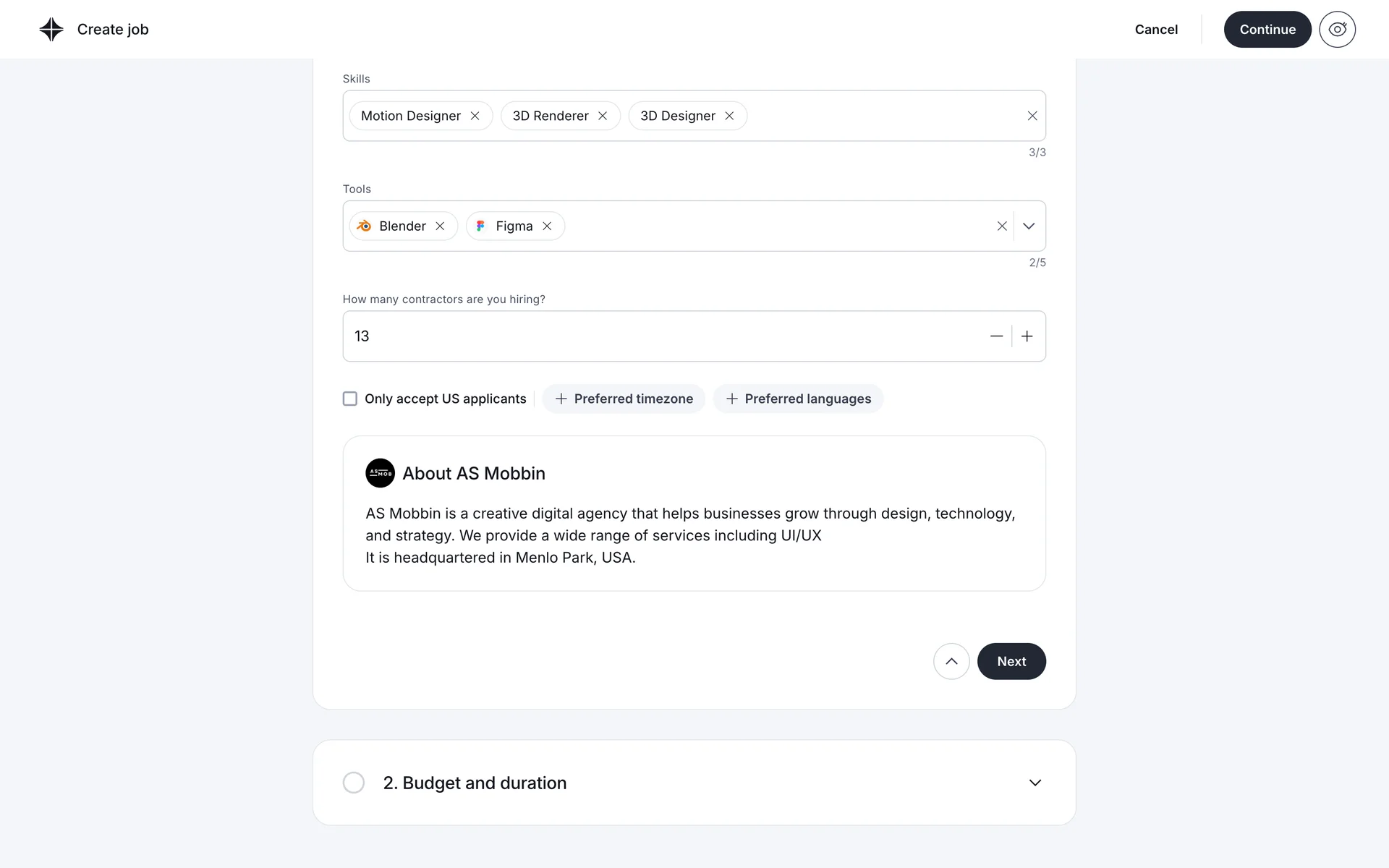Select the Budget and duration step circle
This screenshot has height=868, width=1389.
pyautogui.click(x=354, y=783)
